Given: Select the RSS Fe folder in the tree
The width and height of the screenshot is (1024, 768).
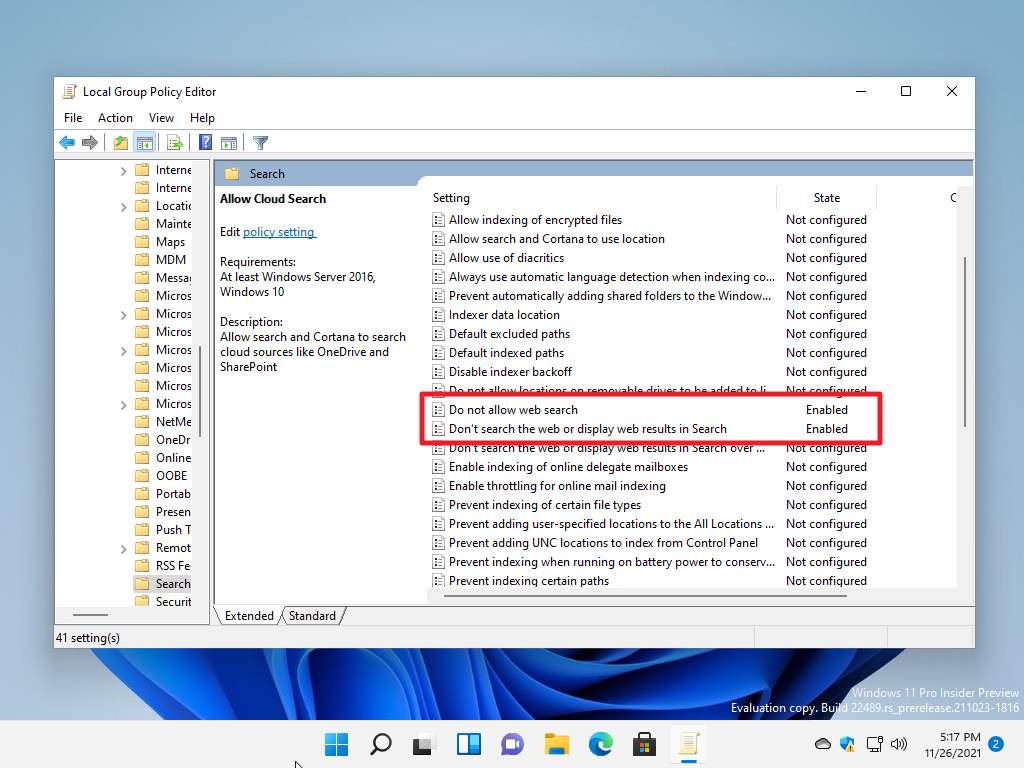Looking at the screenshot, I should pyautogui.click(x=163, y=566).
